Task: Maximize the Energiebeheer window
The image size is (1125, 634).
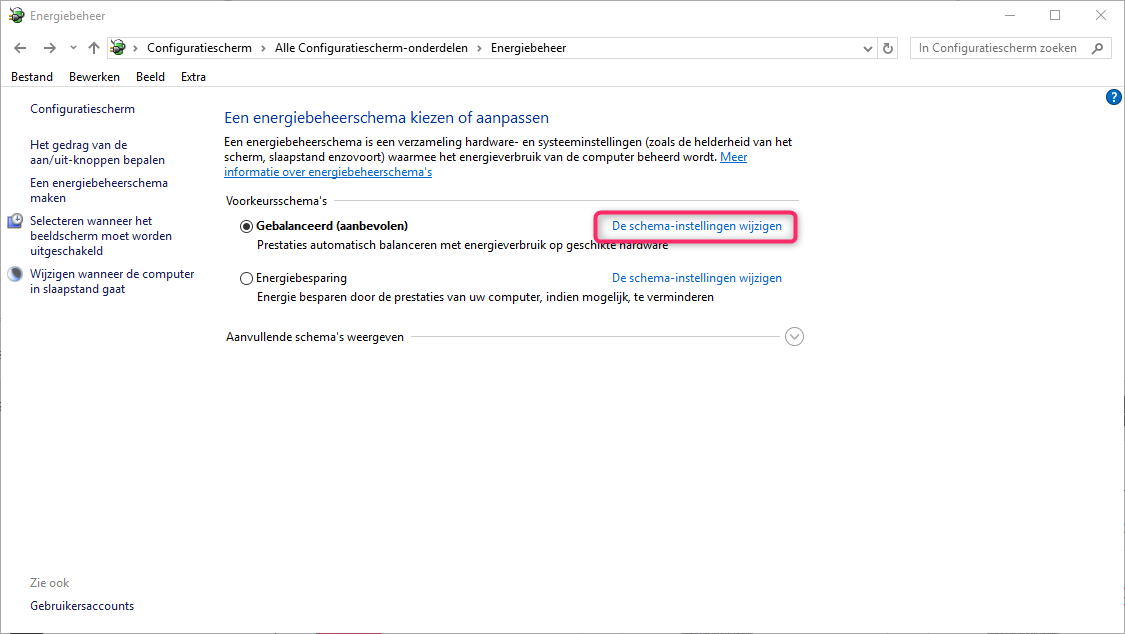Action: click(x=1055, y=15)
